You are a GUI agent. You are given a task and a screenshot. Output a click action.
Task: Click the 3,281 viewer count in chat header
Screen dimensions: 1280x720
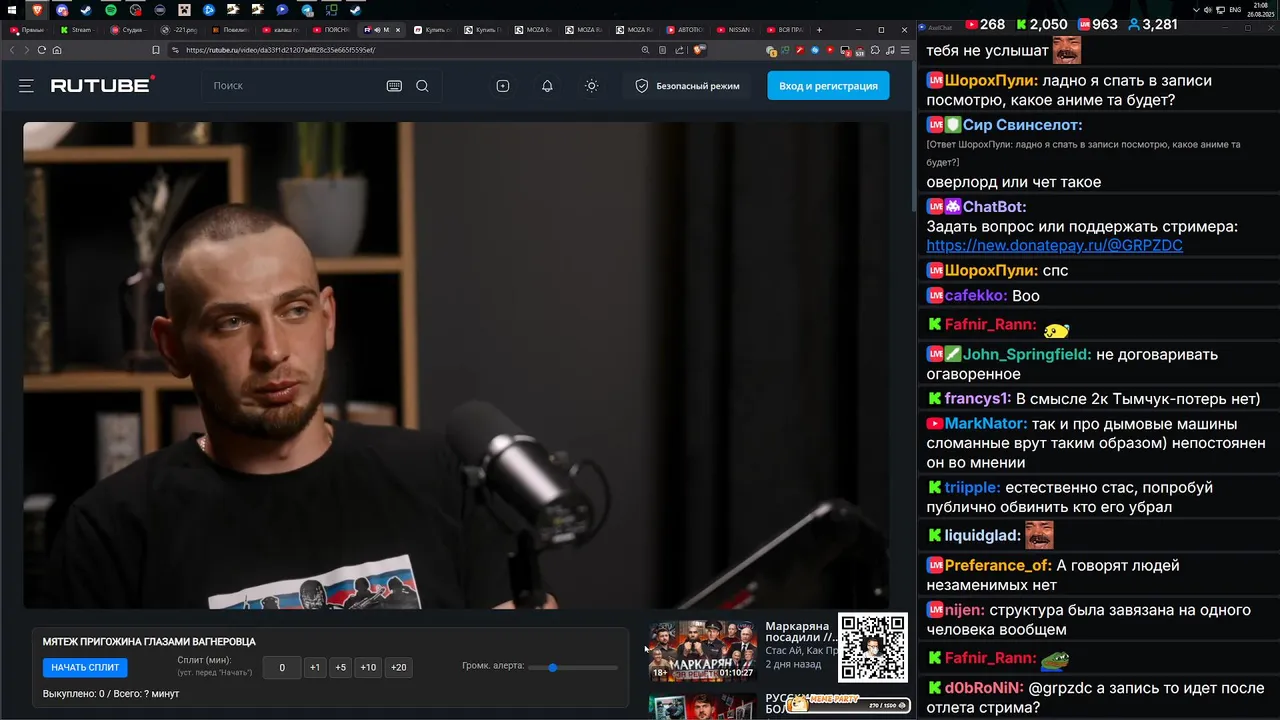coord(1153,24)
